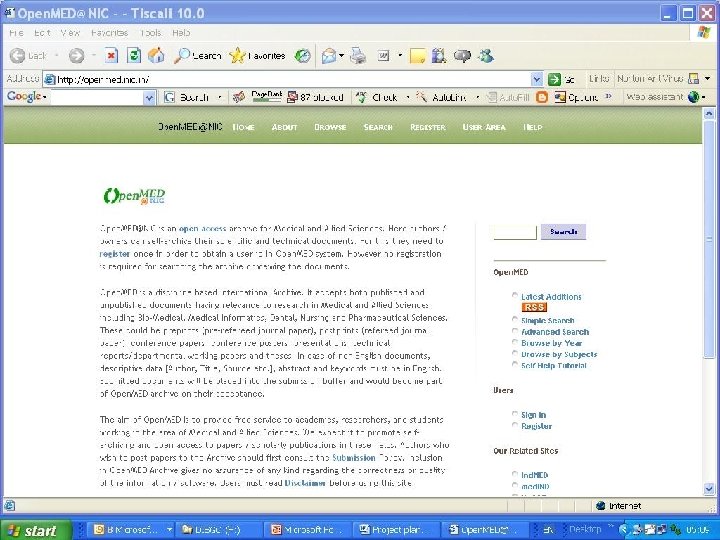Click the Windows Start button

(35, 530)
